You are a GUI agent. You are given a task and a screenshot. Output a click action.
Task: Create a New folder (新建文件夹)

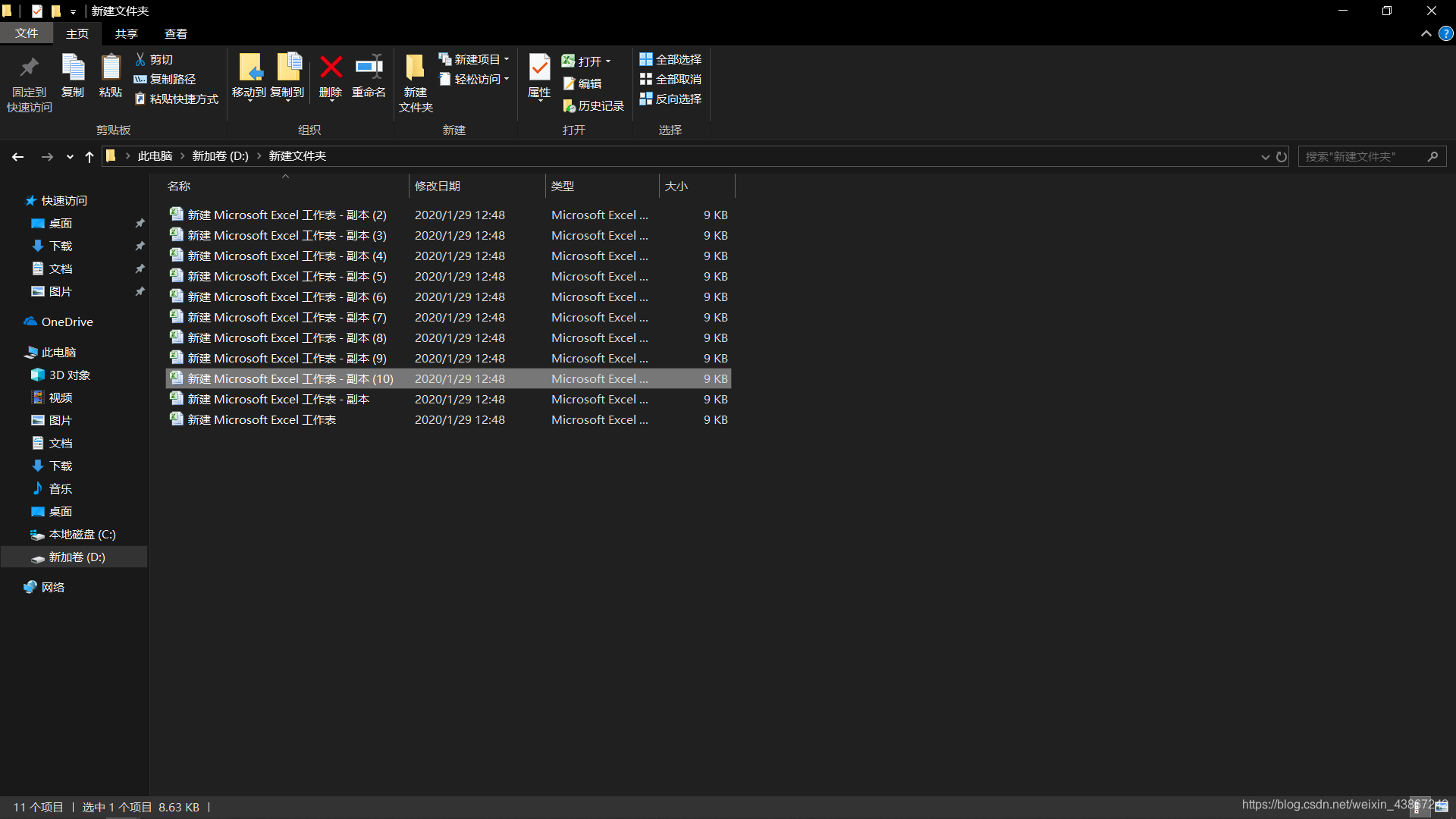click(416, 83)
